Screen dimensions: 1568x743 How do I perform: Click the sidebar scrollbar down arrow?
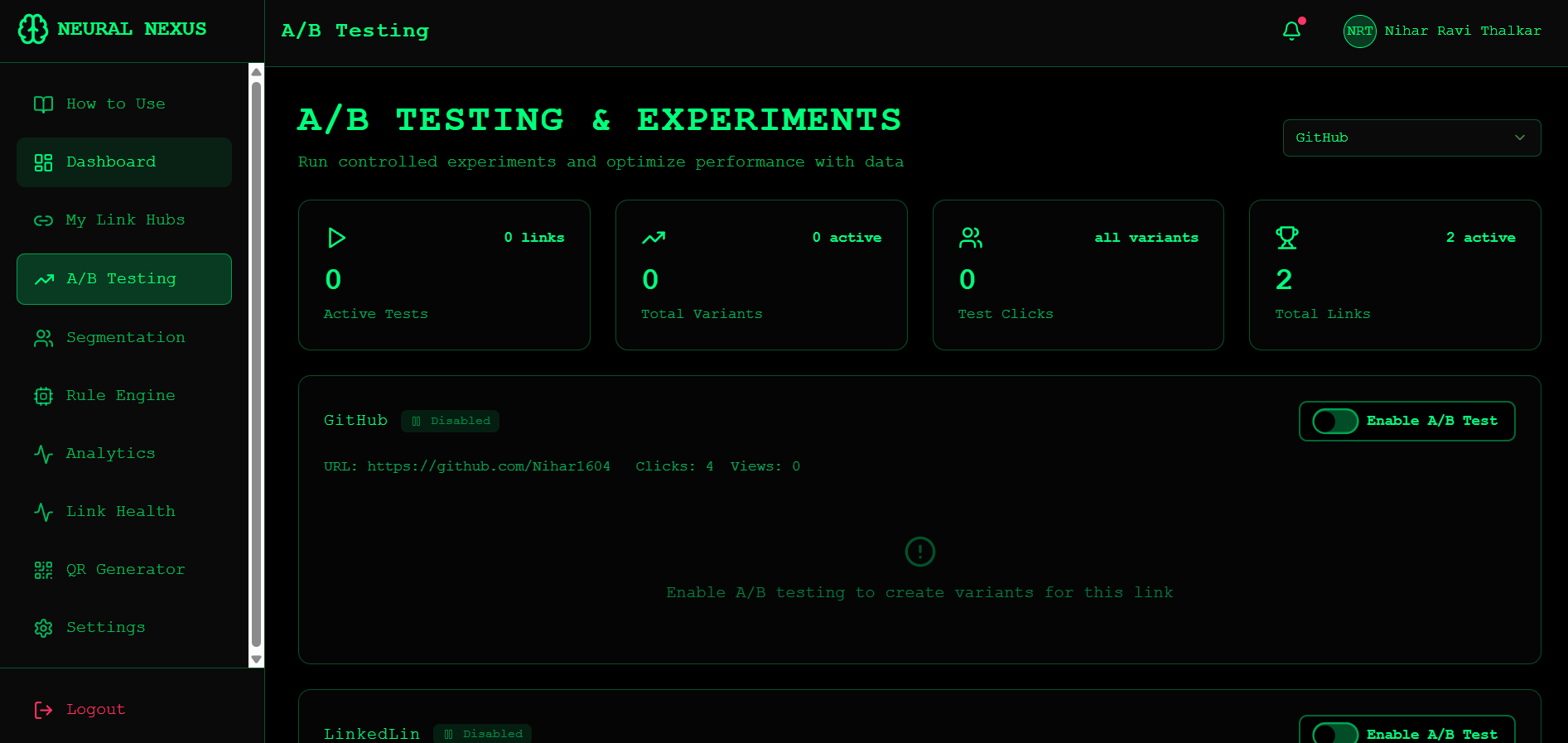click(x=256, y=660)
